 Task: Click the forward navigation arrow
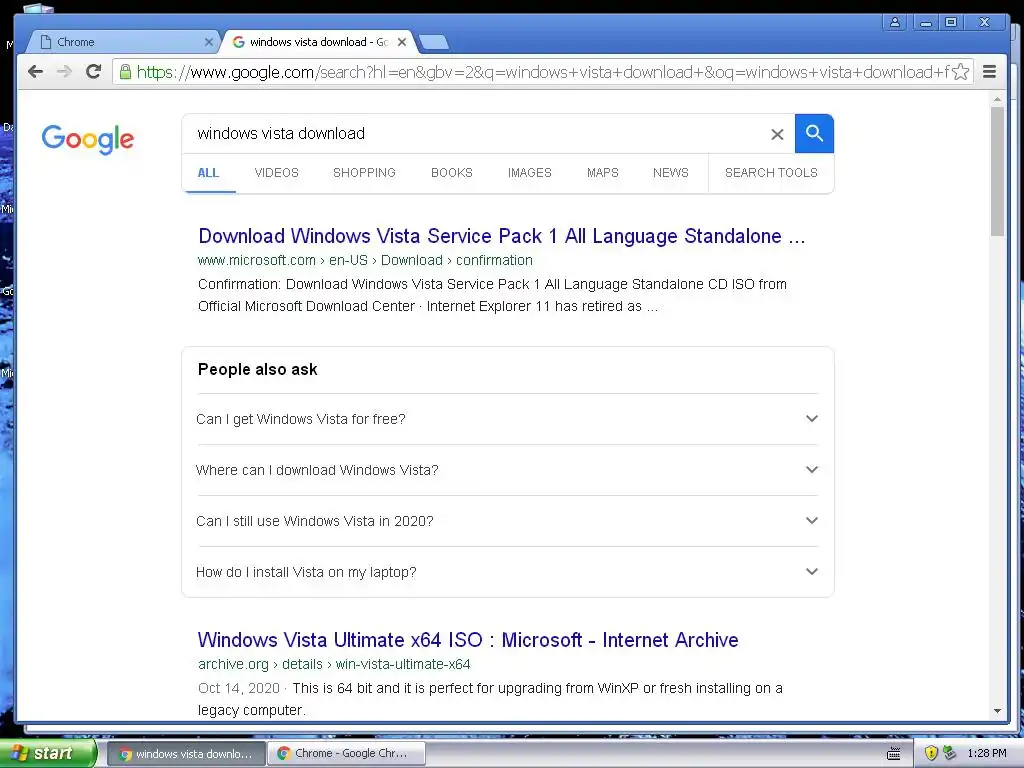pyautogui.click(x=64, y=72)
